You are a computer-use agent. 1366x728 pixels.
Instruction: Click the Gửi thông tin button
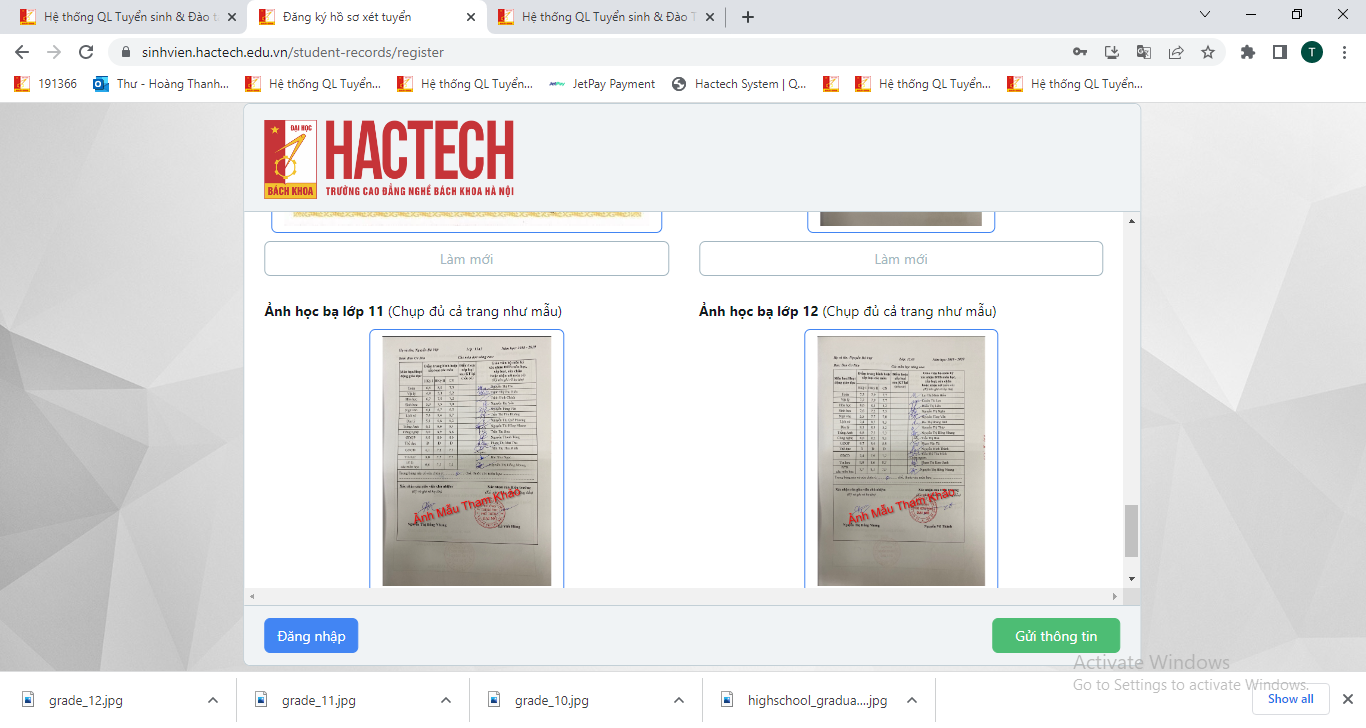pos(1056,636)
